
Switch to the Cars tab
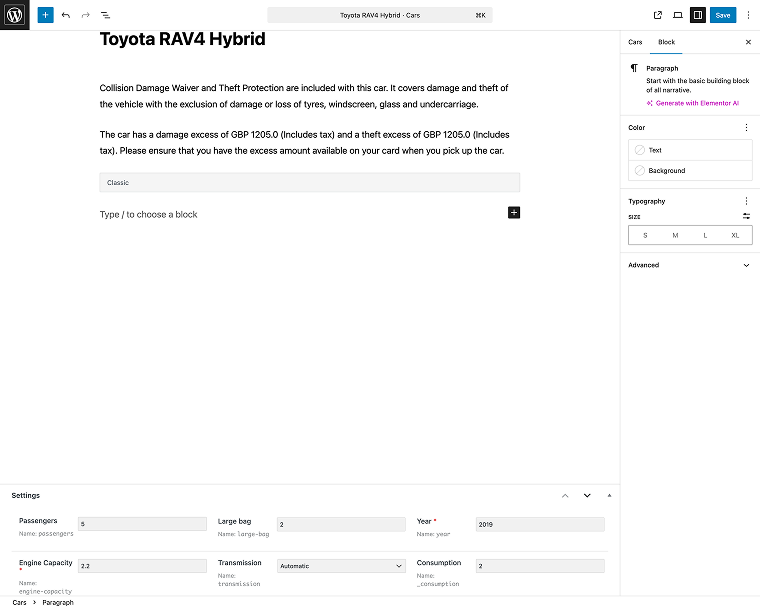635,42
